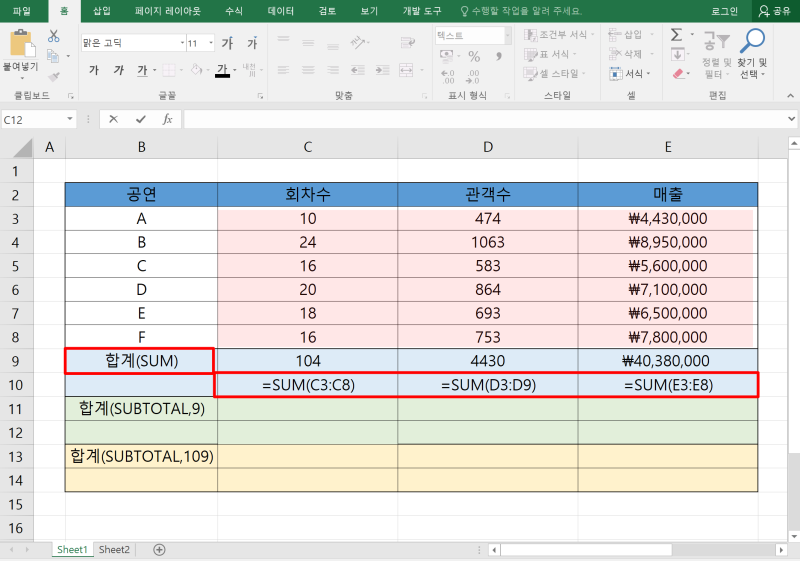Screen dimensions: 800x561
Task: Toggle wrap text icon
Action: coord(408,43)
